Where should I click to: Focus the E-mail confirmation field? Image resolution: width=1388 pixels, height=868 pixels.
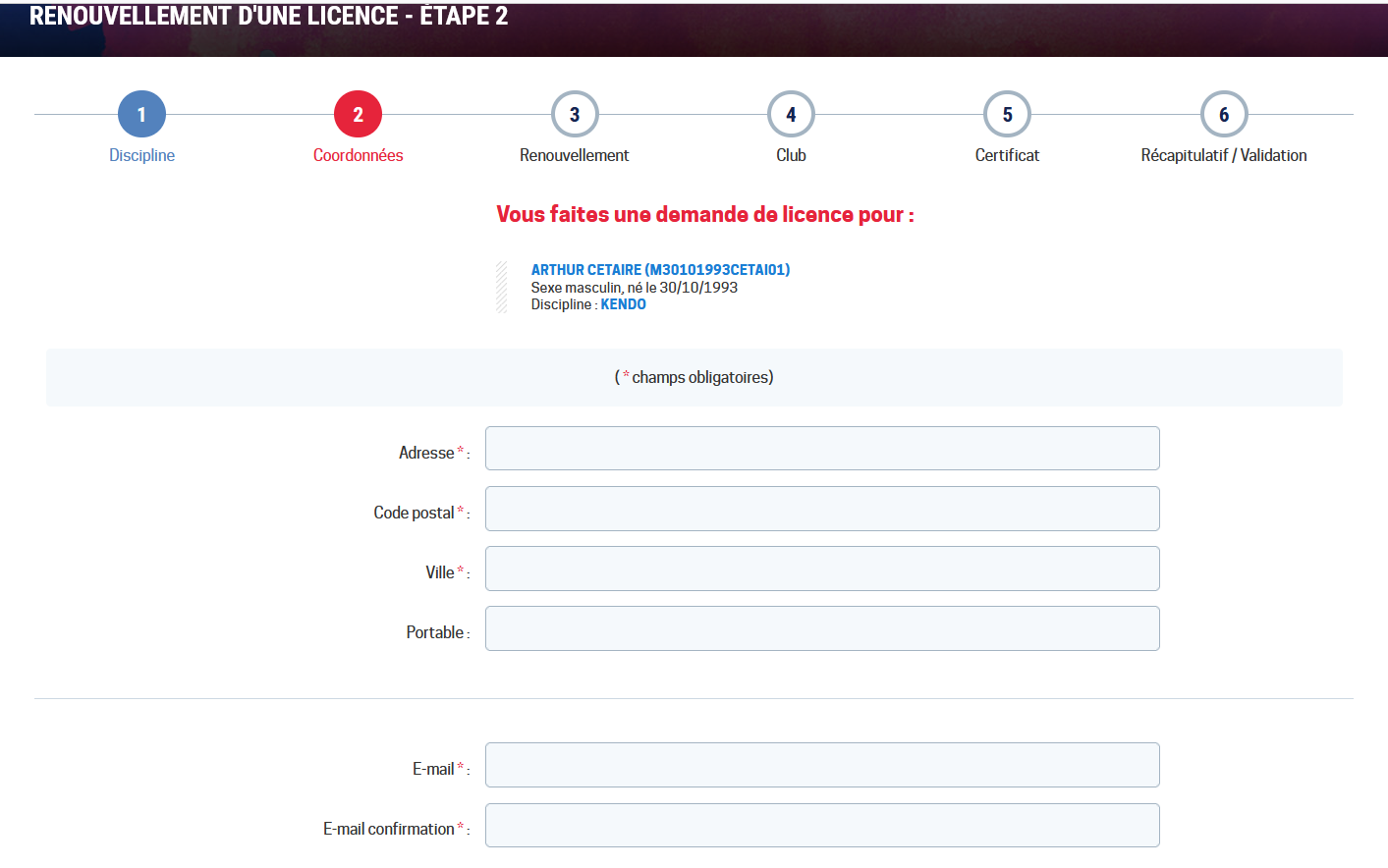(822, 825)
